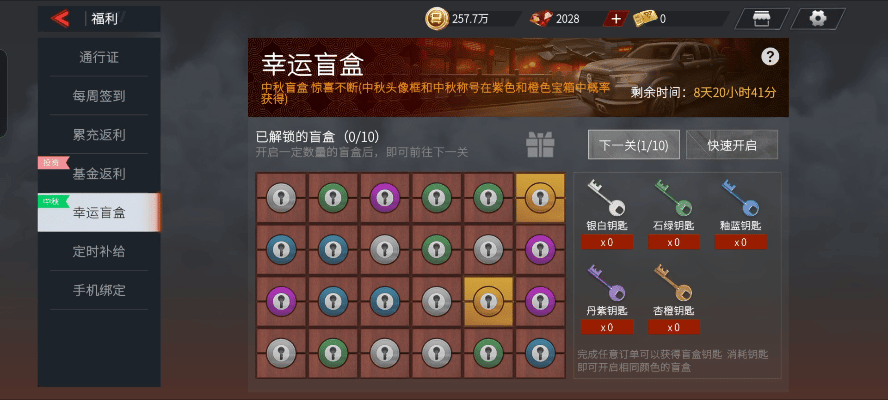Image resolution: width=888 pixels, height=400 pixels.
Task: Click the gift box reward icon
Action: (x=540, y=144)
